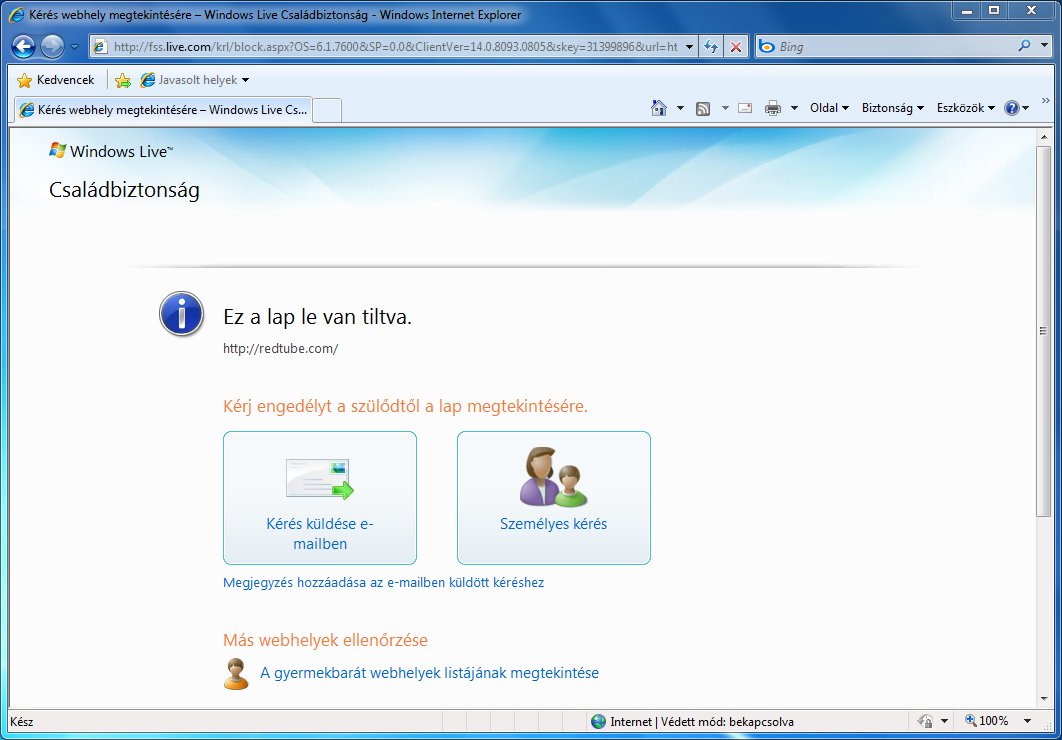Open the Oldal menu

point(829,108)
